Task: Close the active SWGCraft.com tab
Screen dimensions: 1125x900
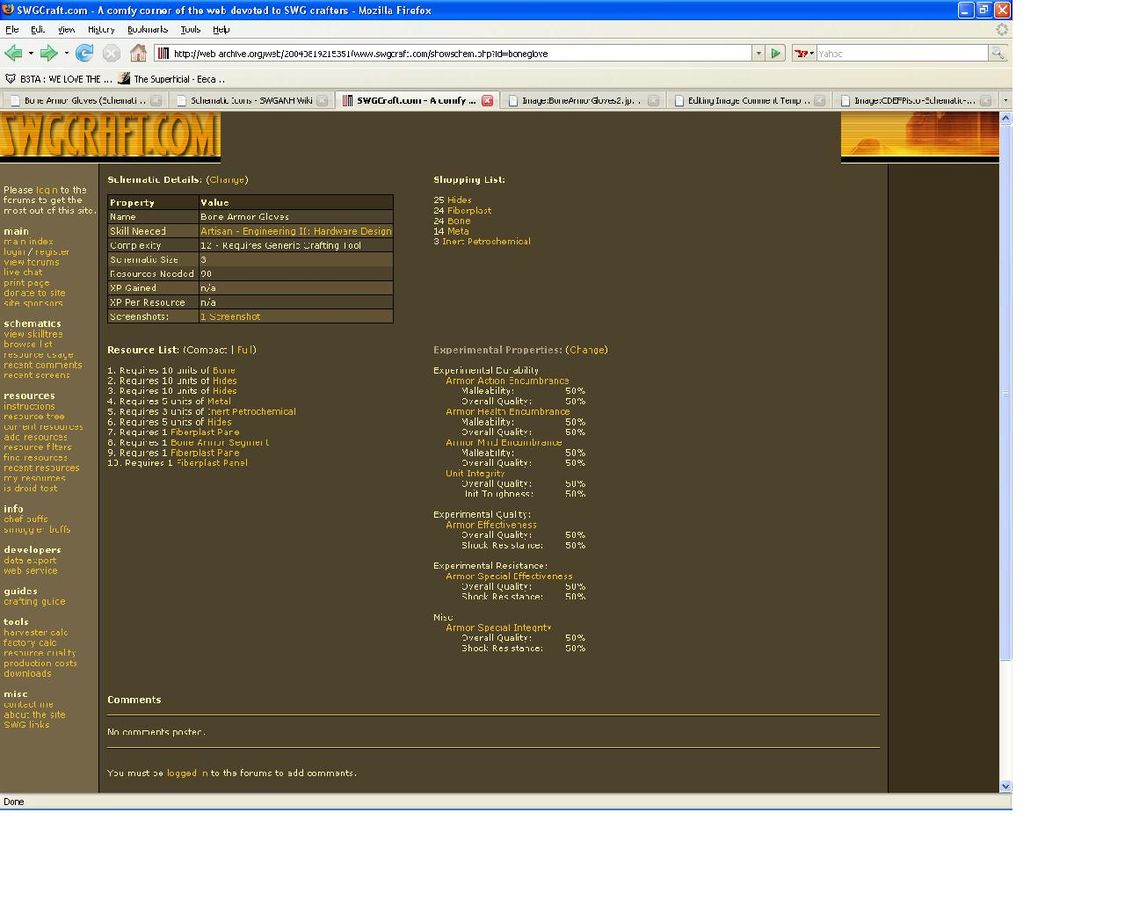Action: coord(487,100)
